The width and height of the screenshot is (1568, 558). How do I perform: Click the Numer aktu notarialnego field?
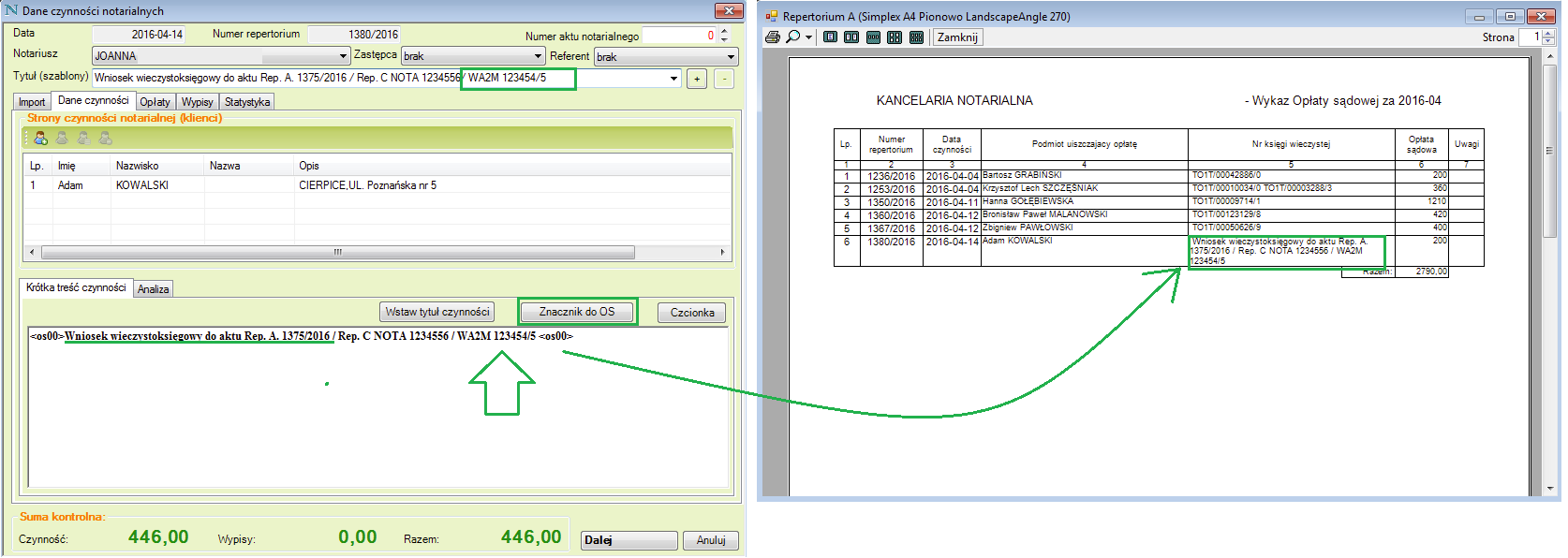[679, 36]
